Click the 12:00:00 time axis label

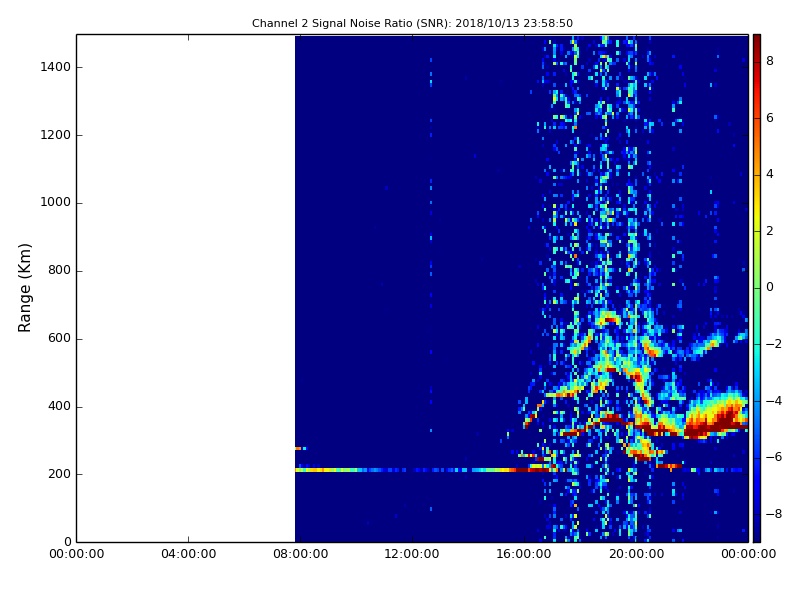point(412,554)
